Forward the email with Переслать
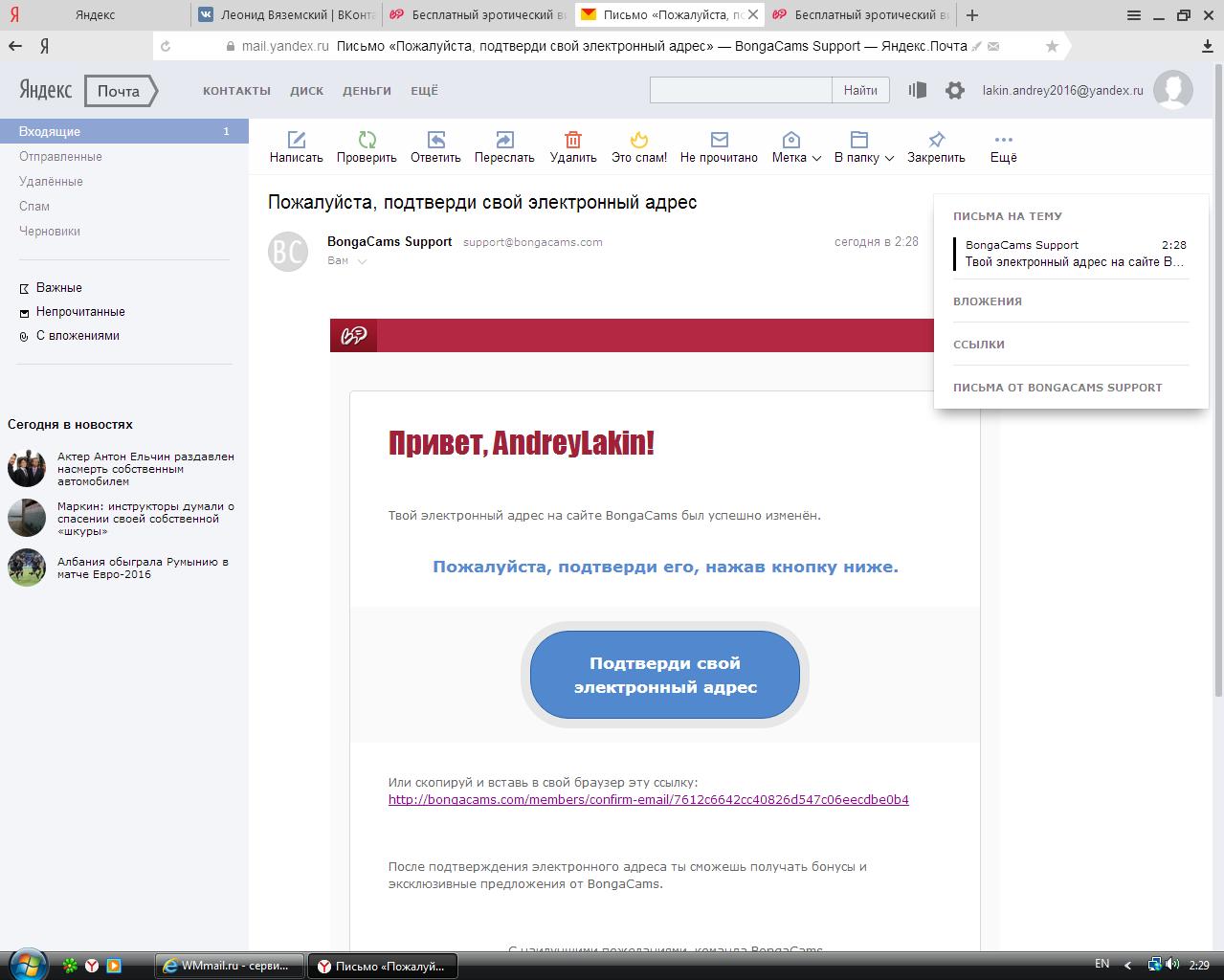Image resolution: width=1224 pixels, height=980 pixels. (x=504, y=146)
